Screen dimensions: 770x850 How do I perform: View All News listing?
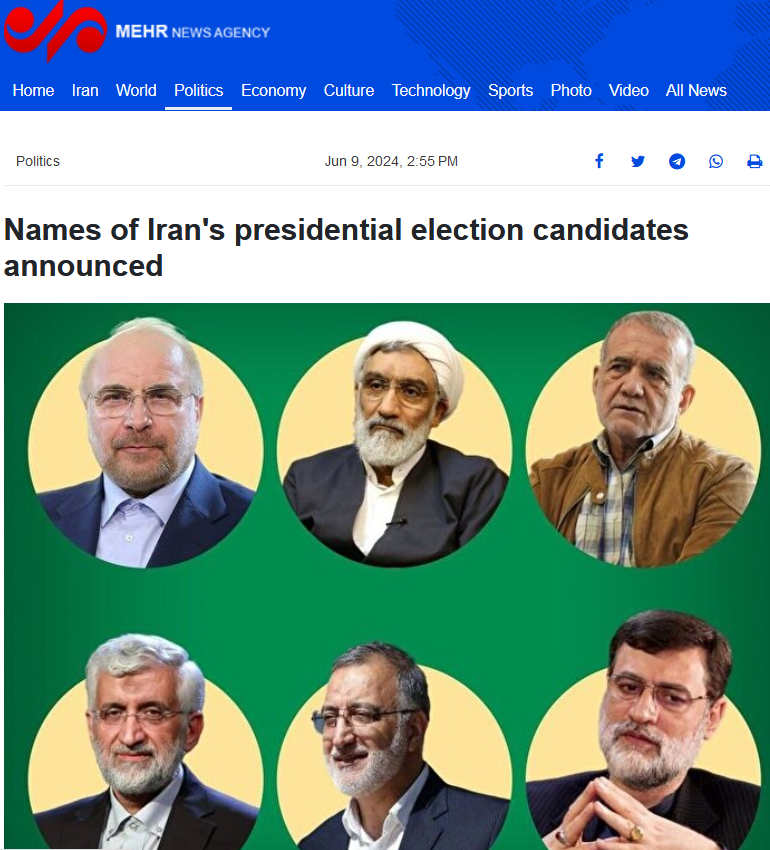point(696,90)
